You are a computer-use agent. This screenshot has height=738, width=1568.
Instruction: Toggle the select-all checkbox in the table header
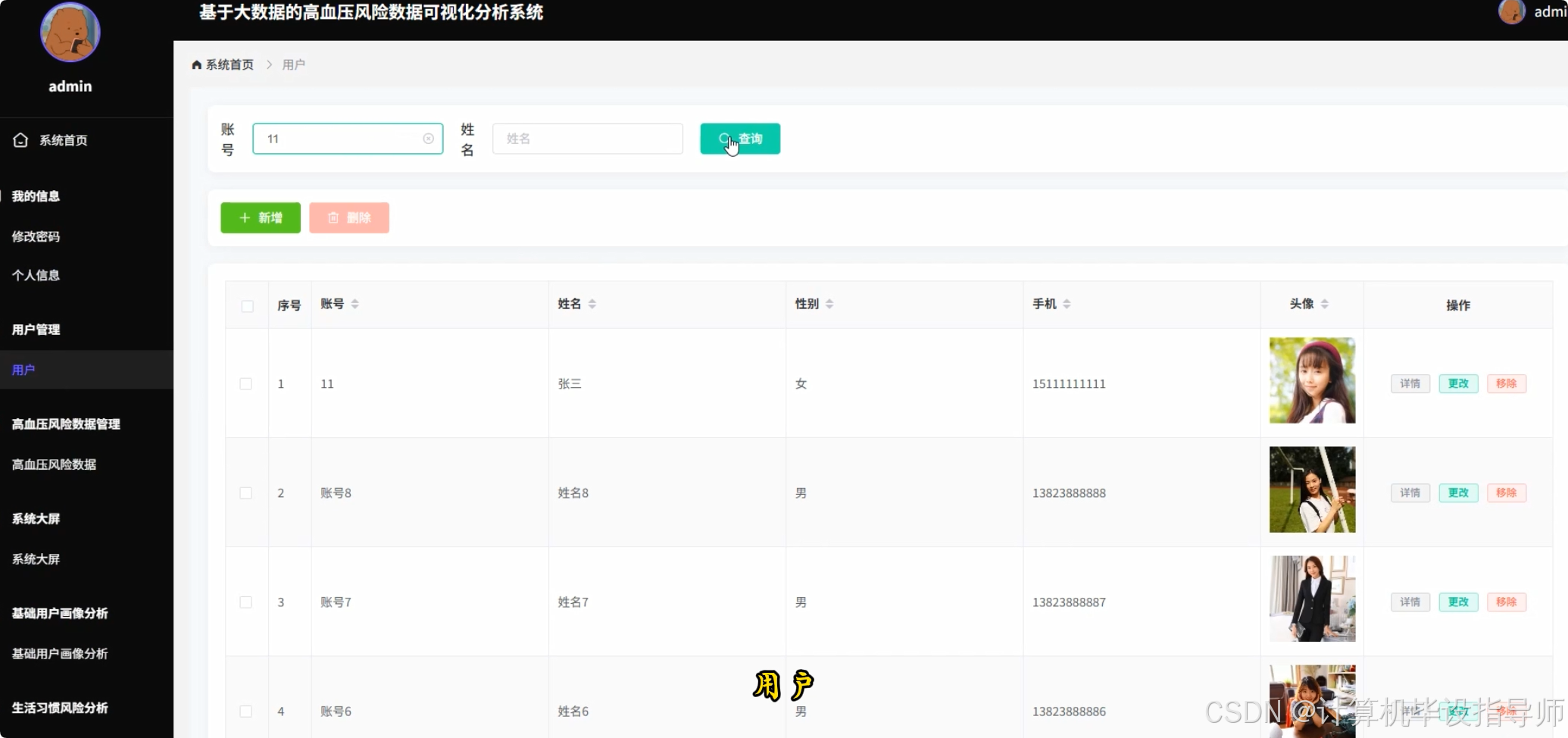[x=247, y=306]
